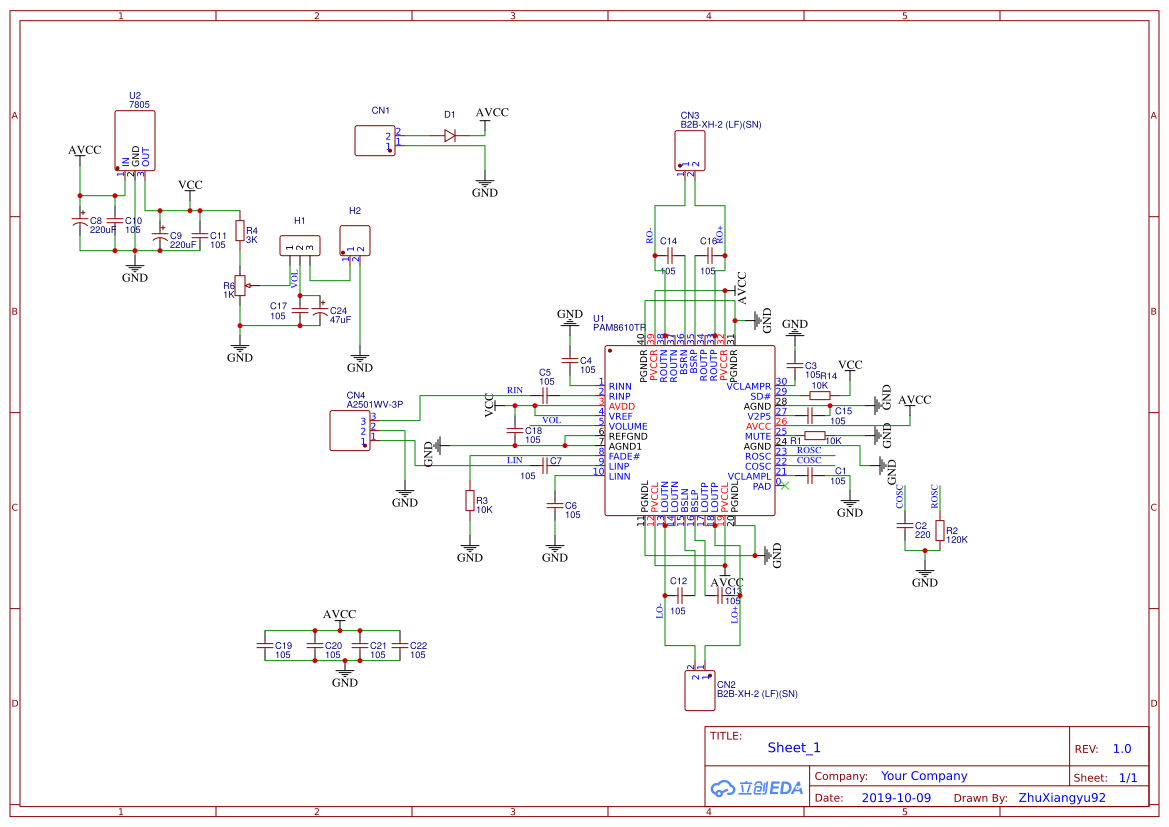Click the drawn-by name "ZhuXiangyu92"
Screen dimensions: 1169x827
tap(1062, 798)
